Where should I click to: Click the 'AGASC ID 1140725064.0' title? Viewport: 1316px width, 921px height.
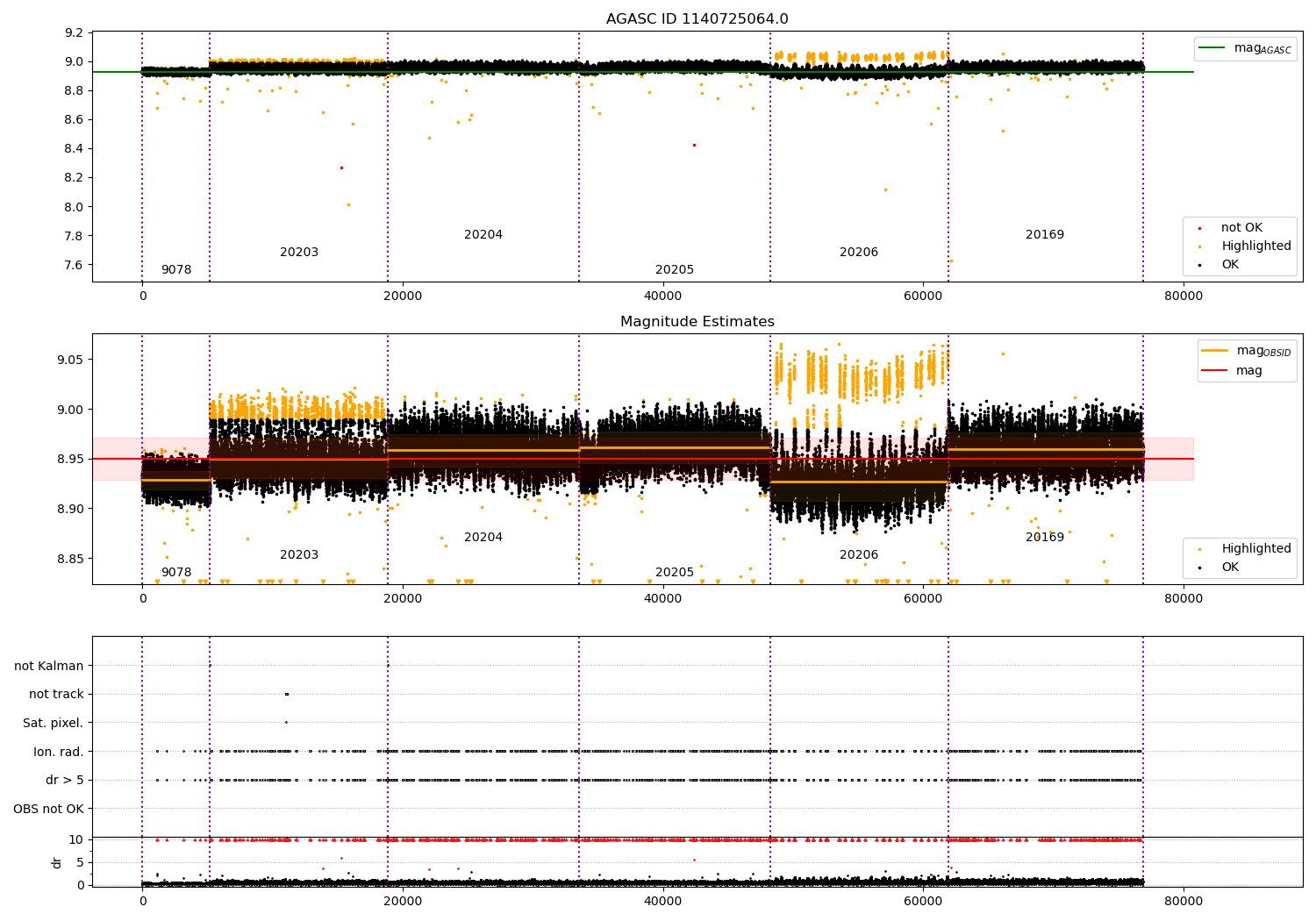(x=697, y=19)
